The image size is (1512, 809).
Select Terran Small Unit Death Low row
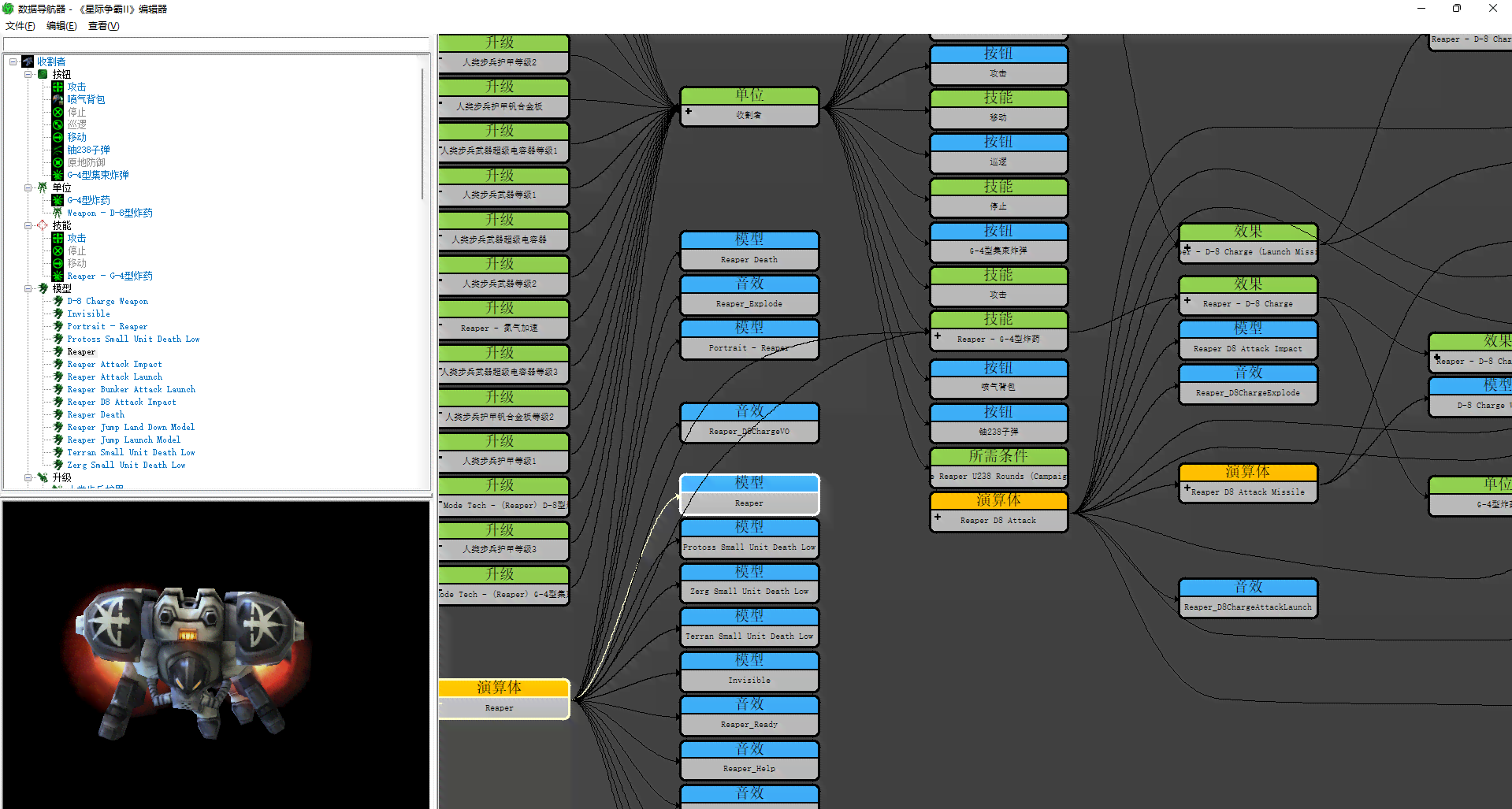(131, 452)
